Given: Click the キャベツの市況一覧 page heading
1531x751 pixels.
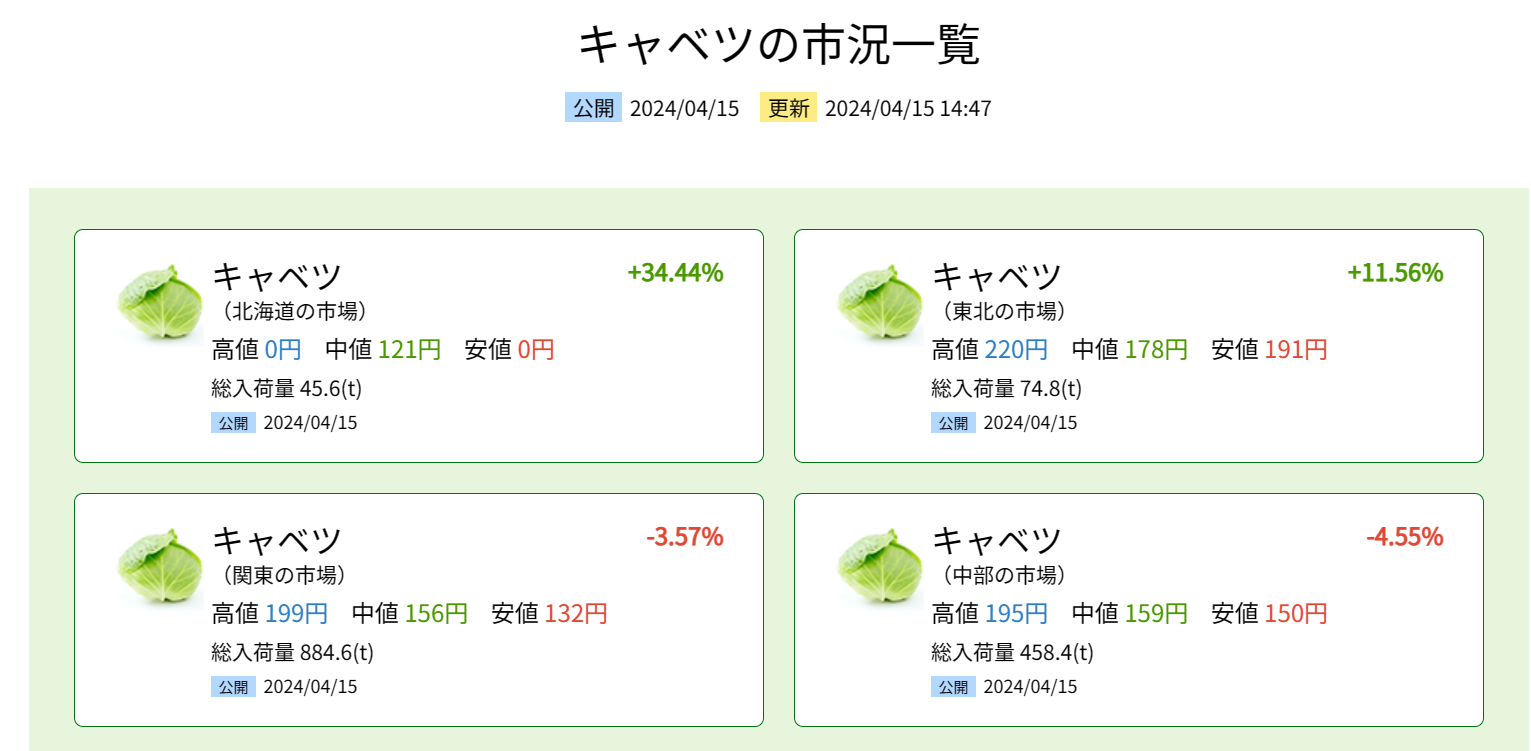Looking at the screenshot, I should coord(780,44).
